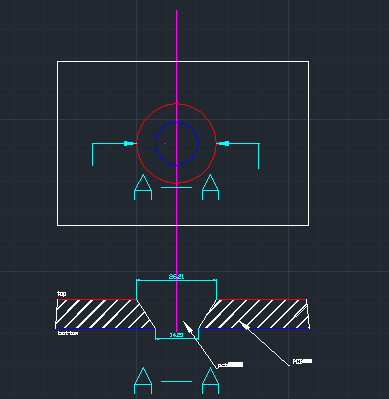The image size is (389, 399).
Task: Click the left 'pcb' leader label
Action: point(230,365)
